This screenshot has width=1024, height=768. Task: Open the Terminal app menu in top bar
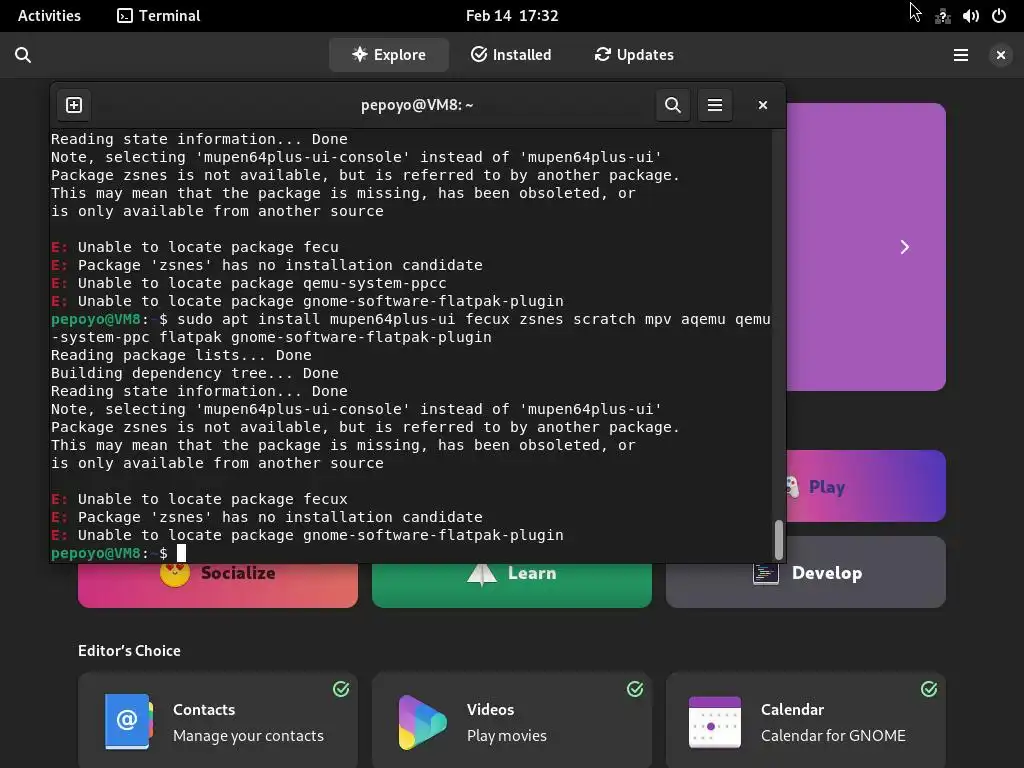159,16
